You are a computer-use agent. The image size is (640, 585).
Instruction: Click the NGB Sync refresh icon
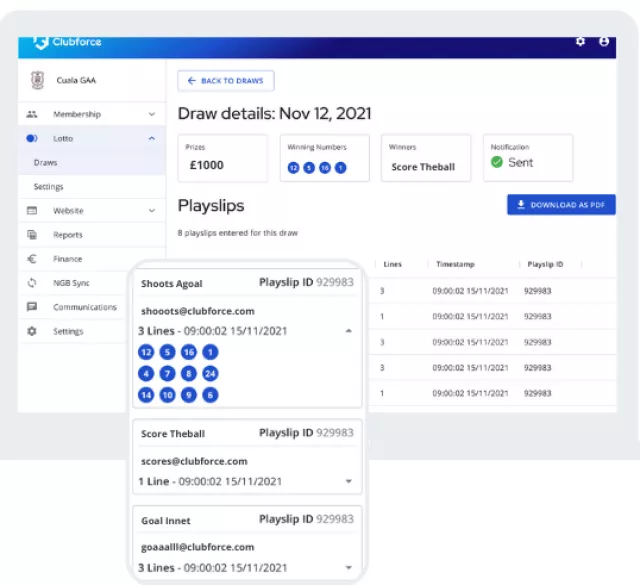click(32, 283)
